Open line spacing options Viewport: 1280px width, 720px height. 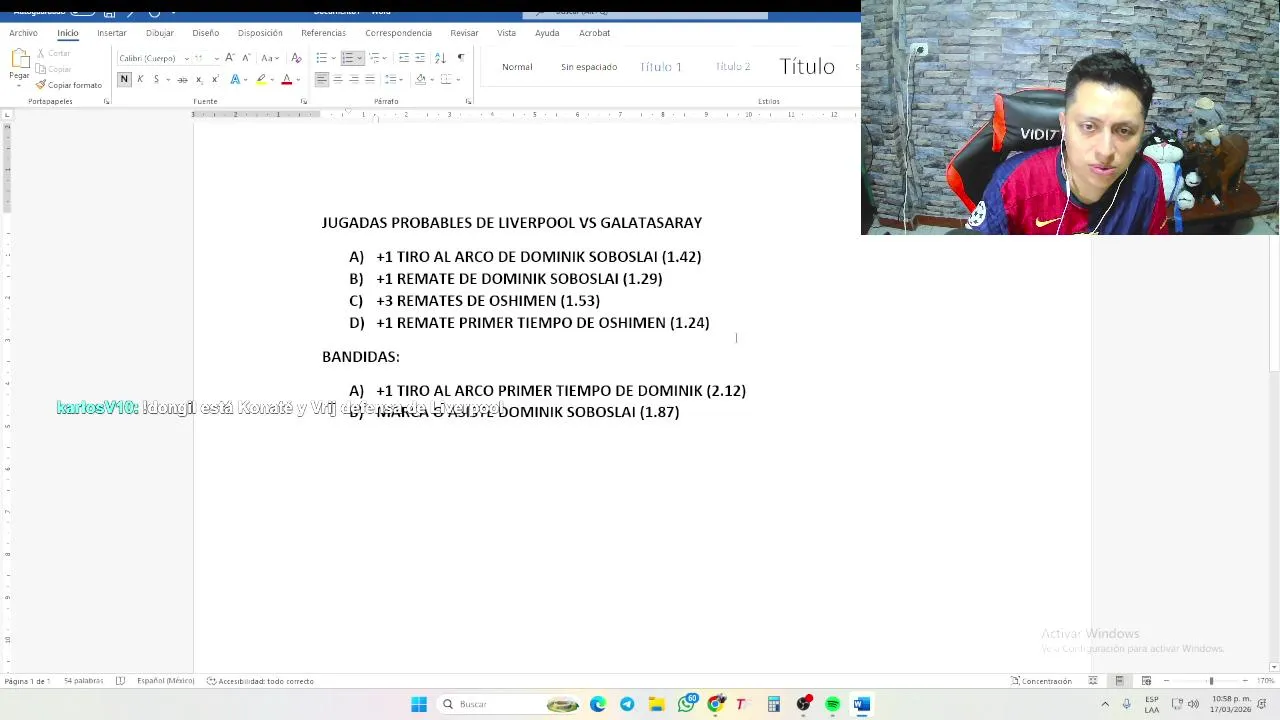coord(392,79)
